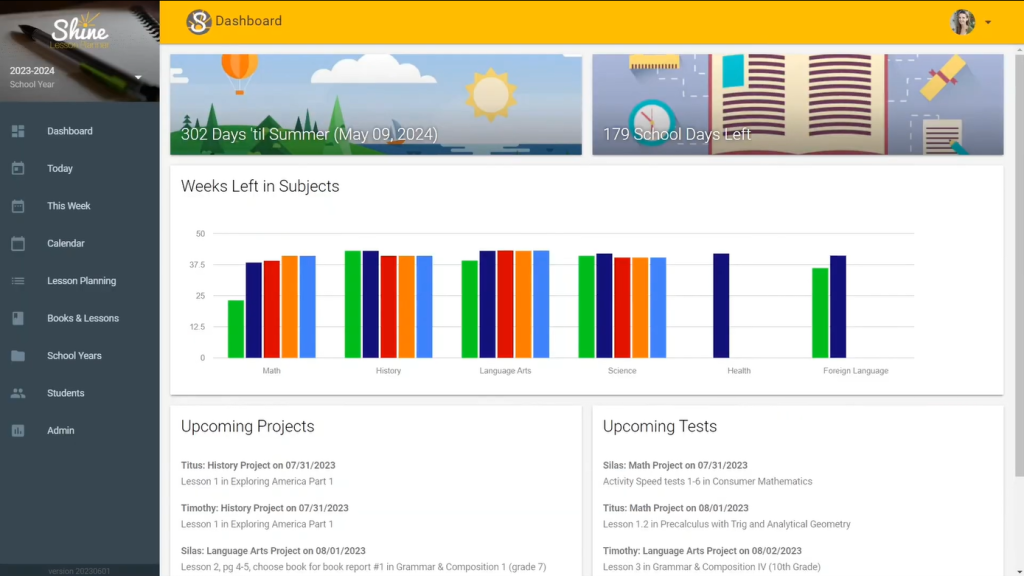Image resolution: width=1024 pixels, height=576 pixels.
Task: Click the Today calendar icon in sidebar
Action: (x=18, y=169)
